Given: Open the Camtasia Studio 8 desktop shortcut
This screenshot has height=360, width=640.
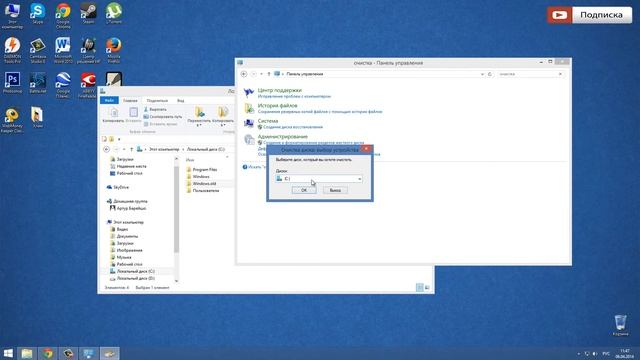Looking at the screenshot, I should [38, 50].
